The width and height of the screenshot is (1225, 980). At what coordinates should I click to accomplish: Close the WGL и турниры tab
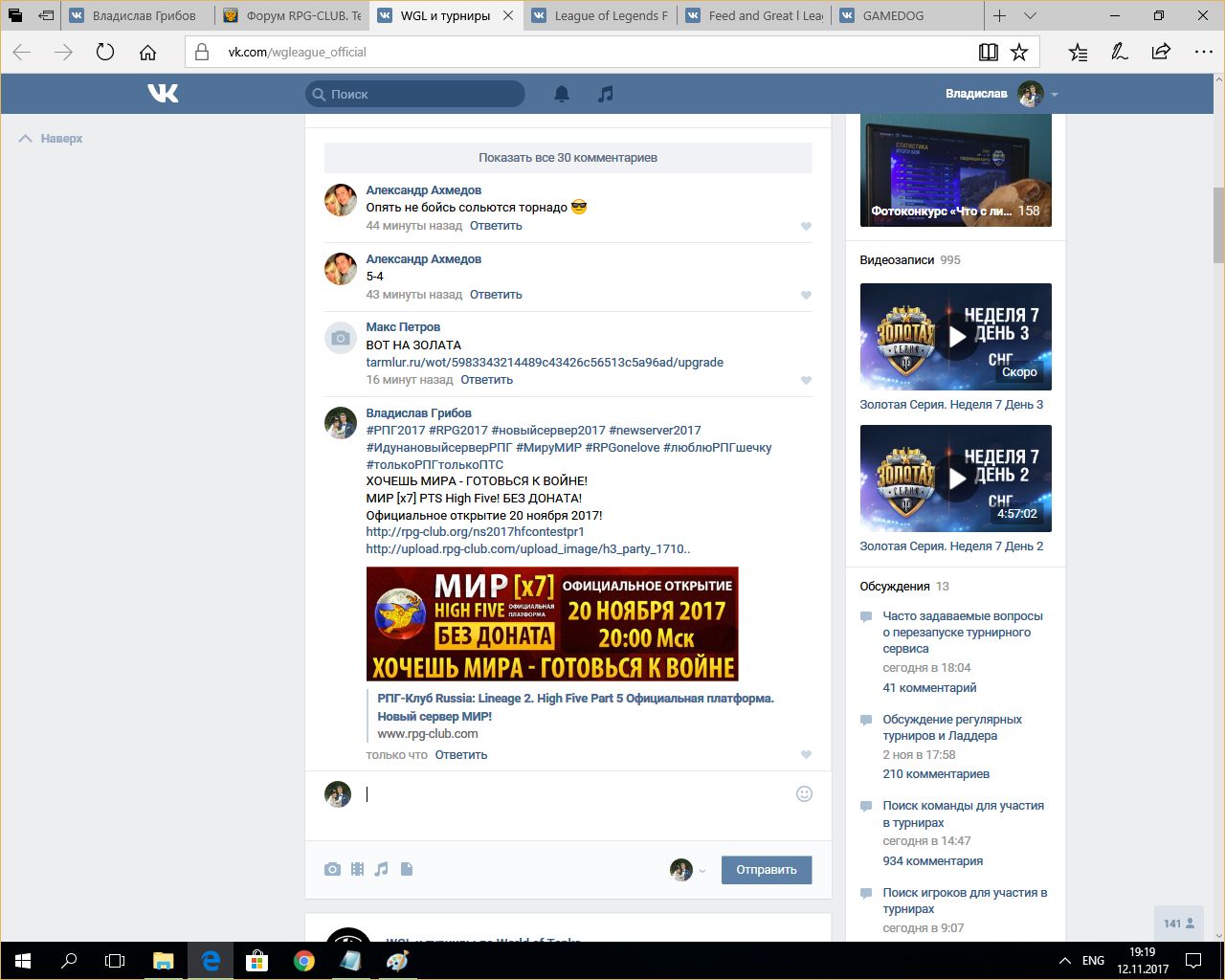tap(508, 15)
